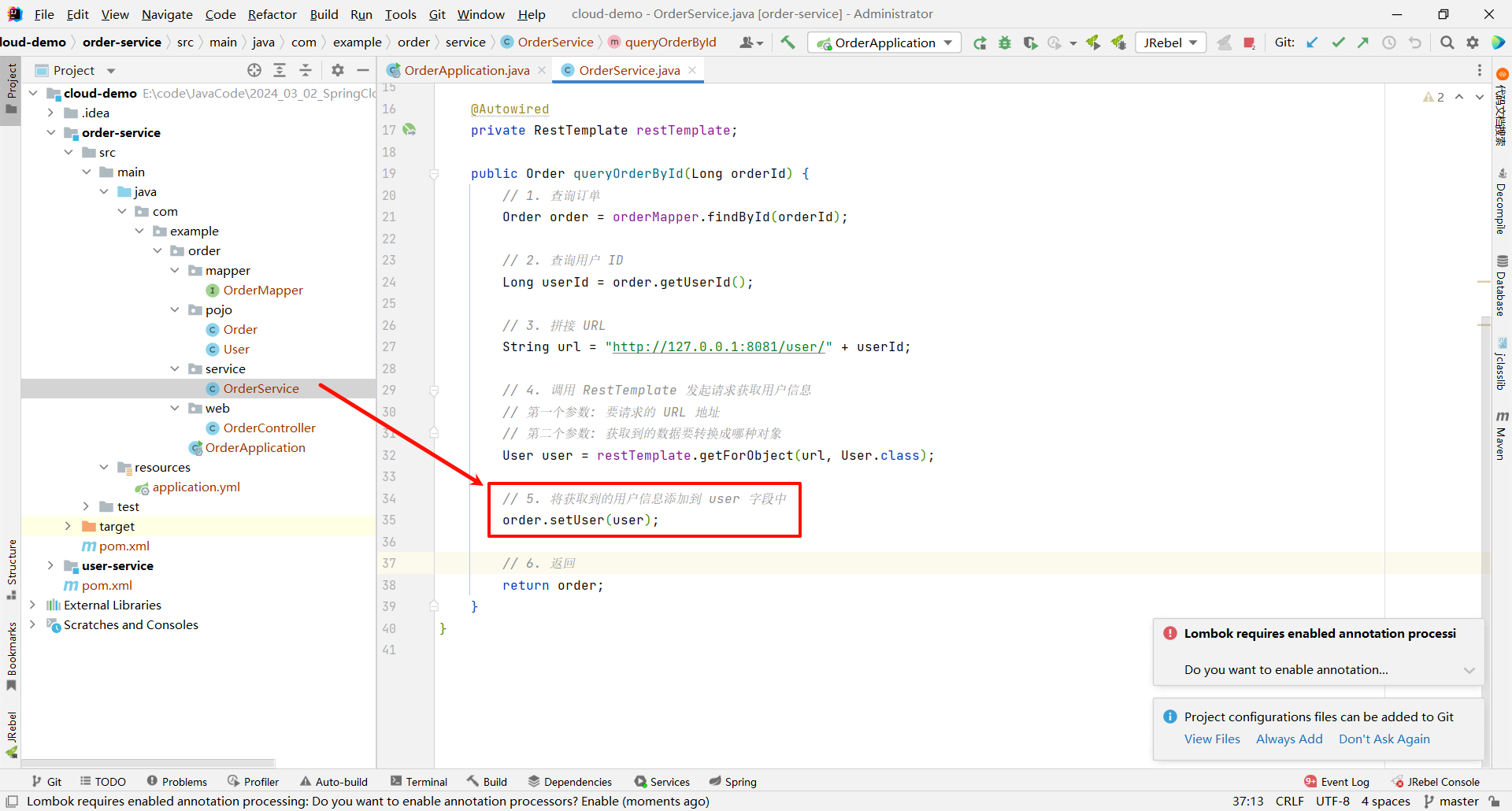The height and width of the screenshot is (811, 1512).
Task: Click Don't Ask Again link
Action: [x=1384, y=739]
